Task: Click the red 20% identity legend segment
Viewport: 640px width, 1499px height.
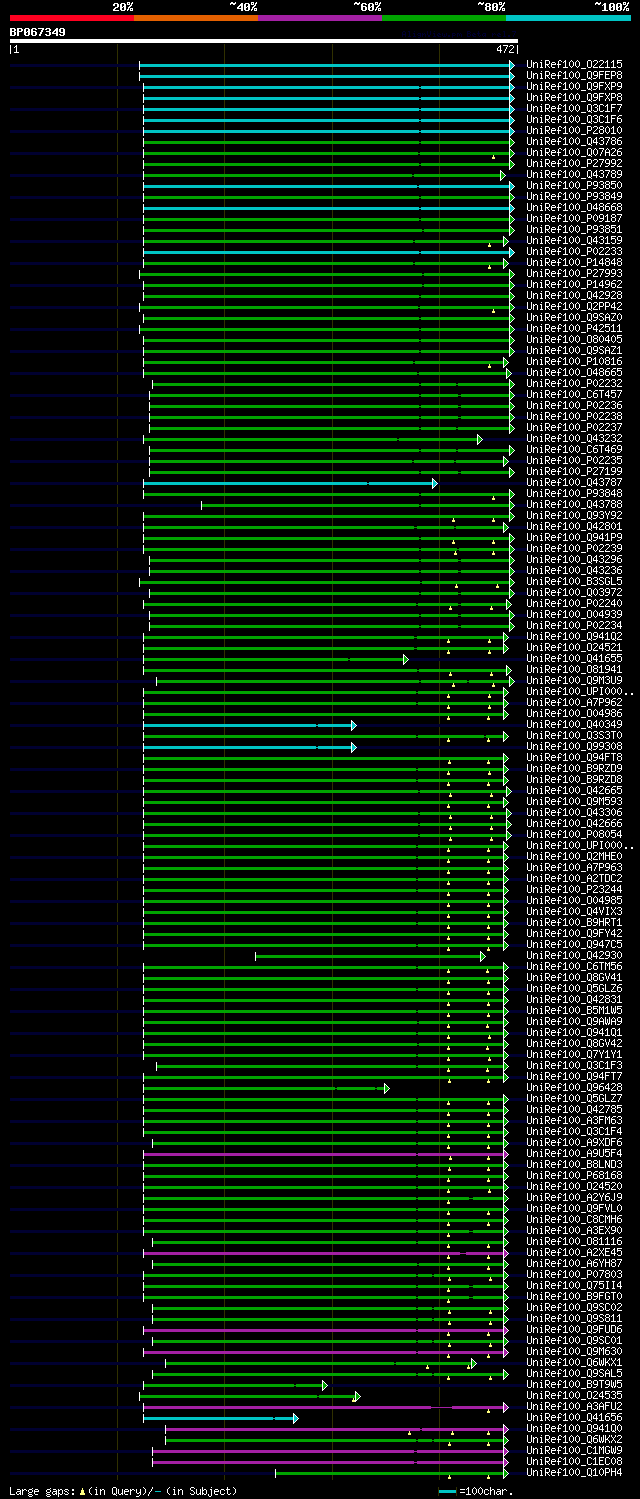Action: point(72,18)
